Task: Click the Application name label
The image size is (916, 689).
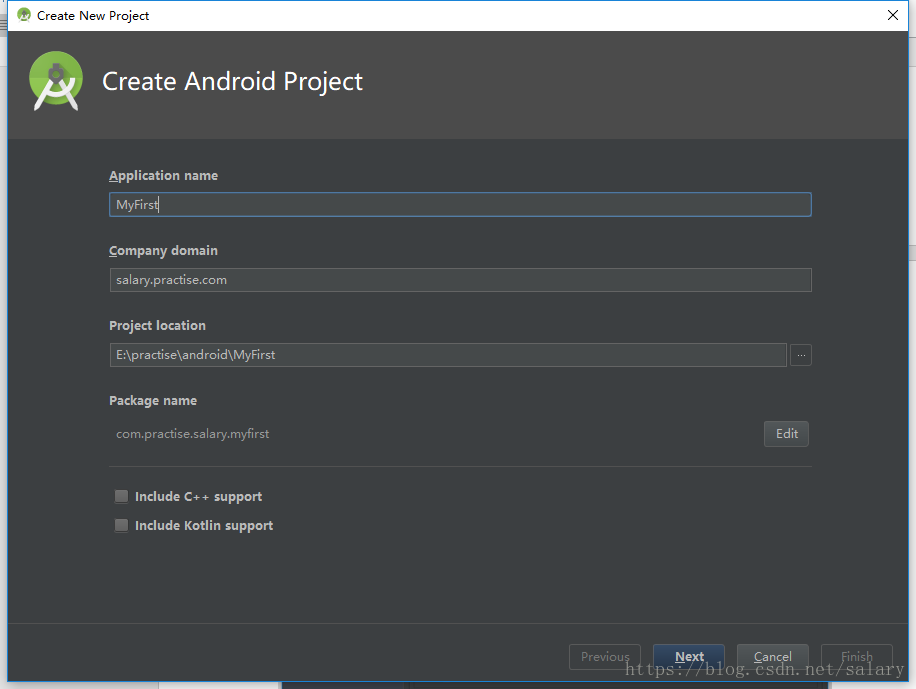Action: (x=164, y=175)
